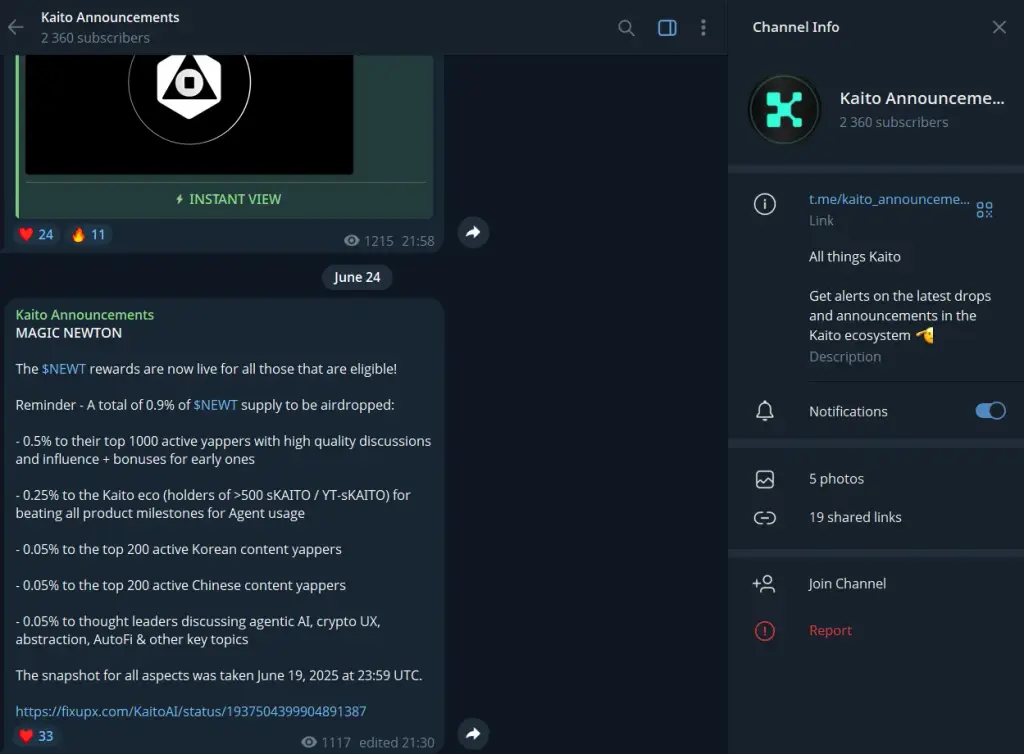Click the heart reaction with 24
Image resolution: width=1024 pixels, height=754 pixels.
pyautogui.click(x=36, y=234)
